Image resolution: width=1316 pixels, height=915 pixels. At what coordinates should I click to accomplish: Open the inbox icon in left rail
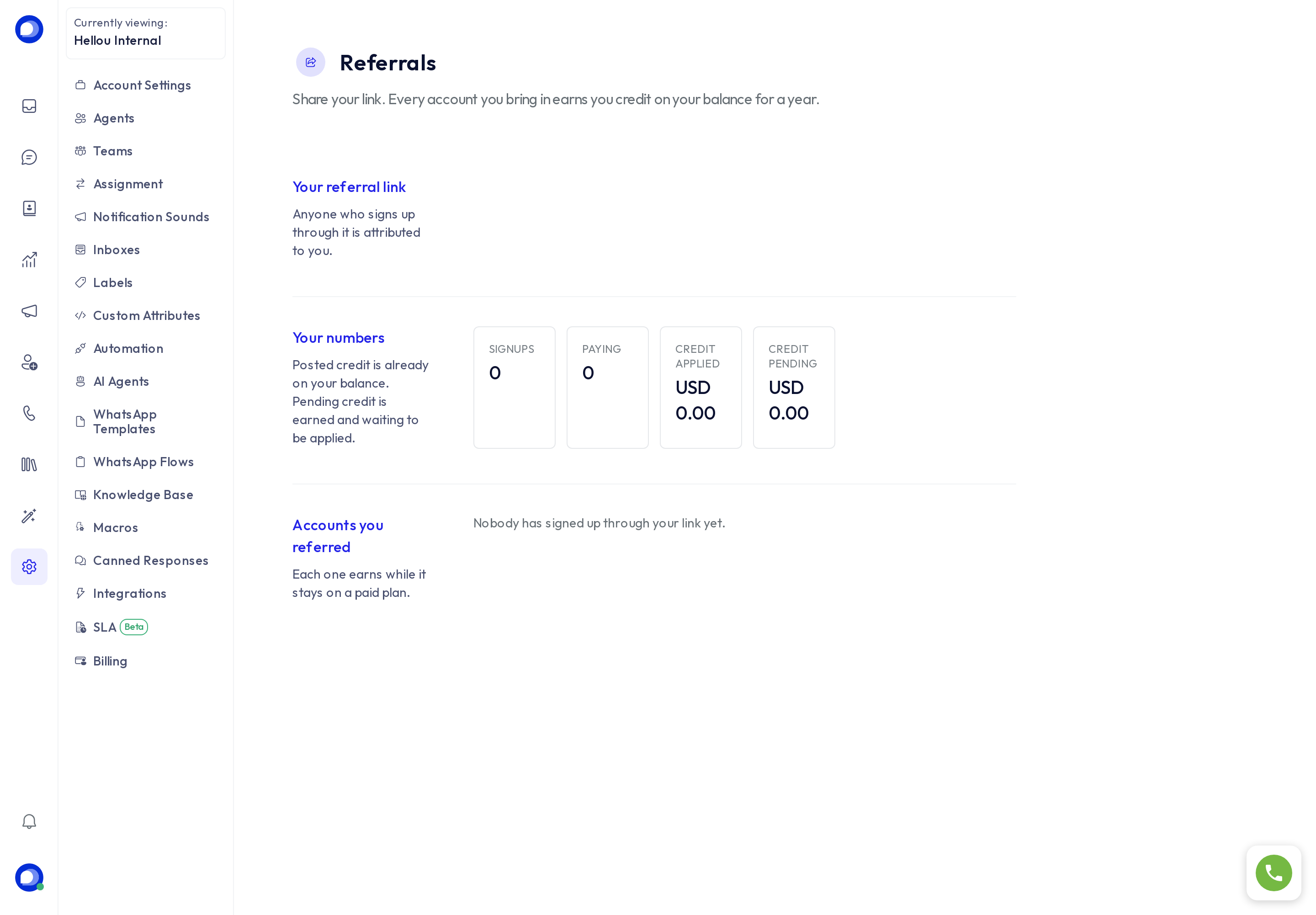(x=29, y=106)
